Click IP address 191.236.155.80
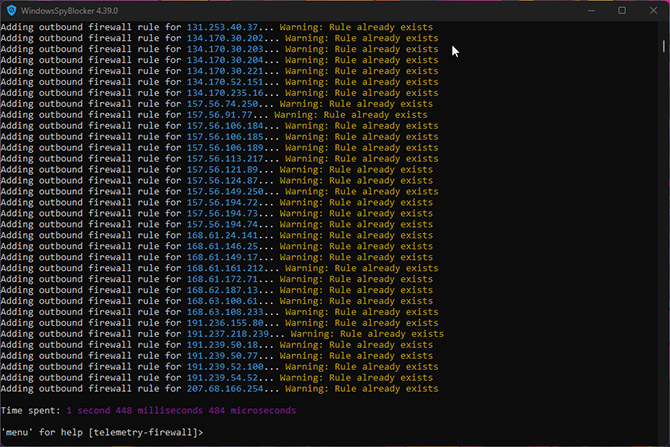This screenshot has height=447, width=670. (226, 323)
